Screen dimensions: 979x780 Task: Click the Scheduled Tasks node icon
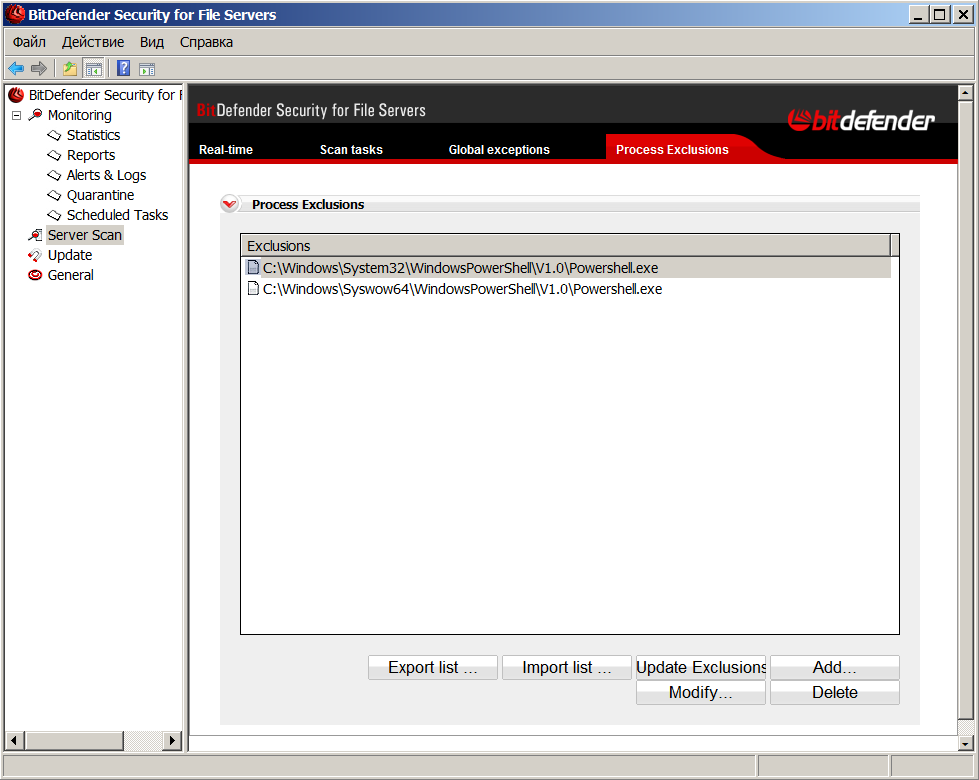tap(54, 215)
